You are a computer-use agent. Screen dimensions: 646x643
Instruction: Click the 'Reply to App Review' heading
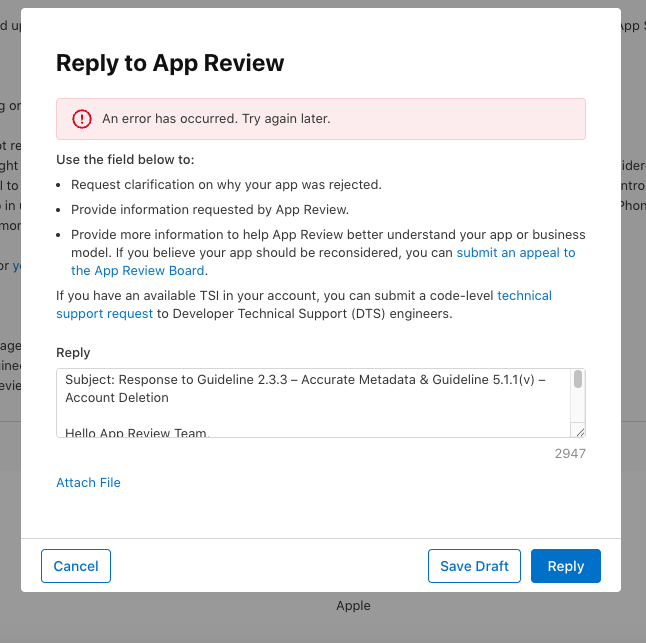[170, 63]
